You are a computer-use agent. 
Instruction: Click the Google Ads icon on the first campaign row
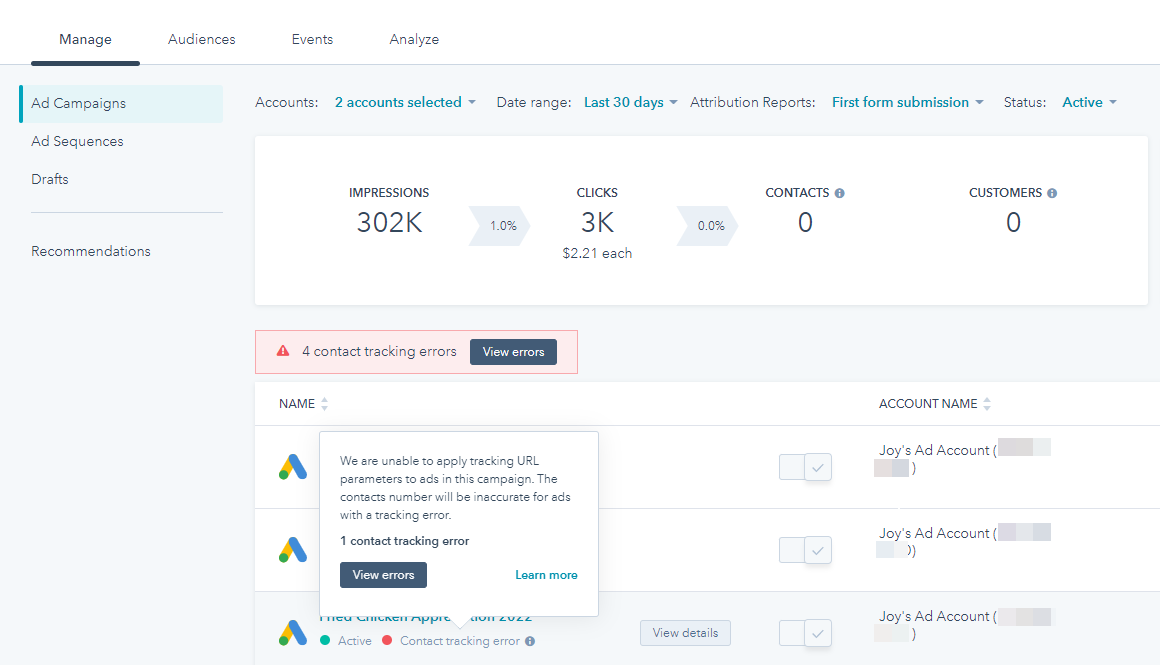click(x=293, y=466)
